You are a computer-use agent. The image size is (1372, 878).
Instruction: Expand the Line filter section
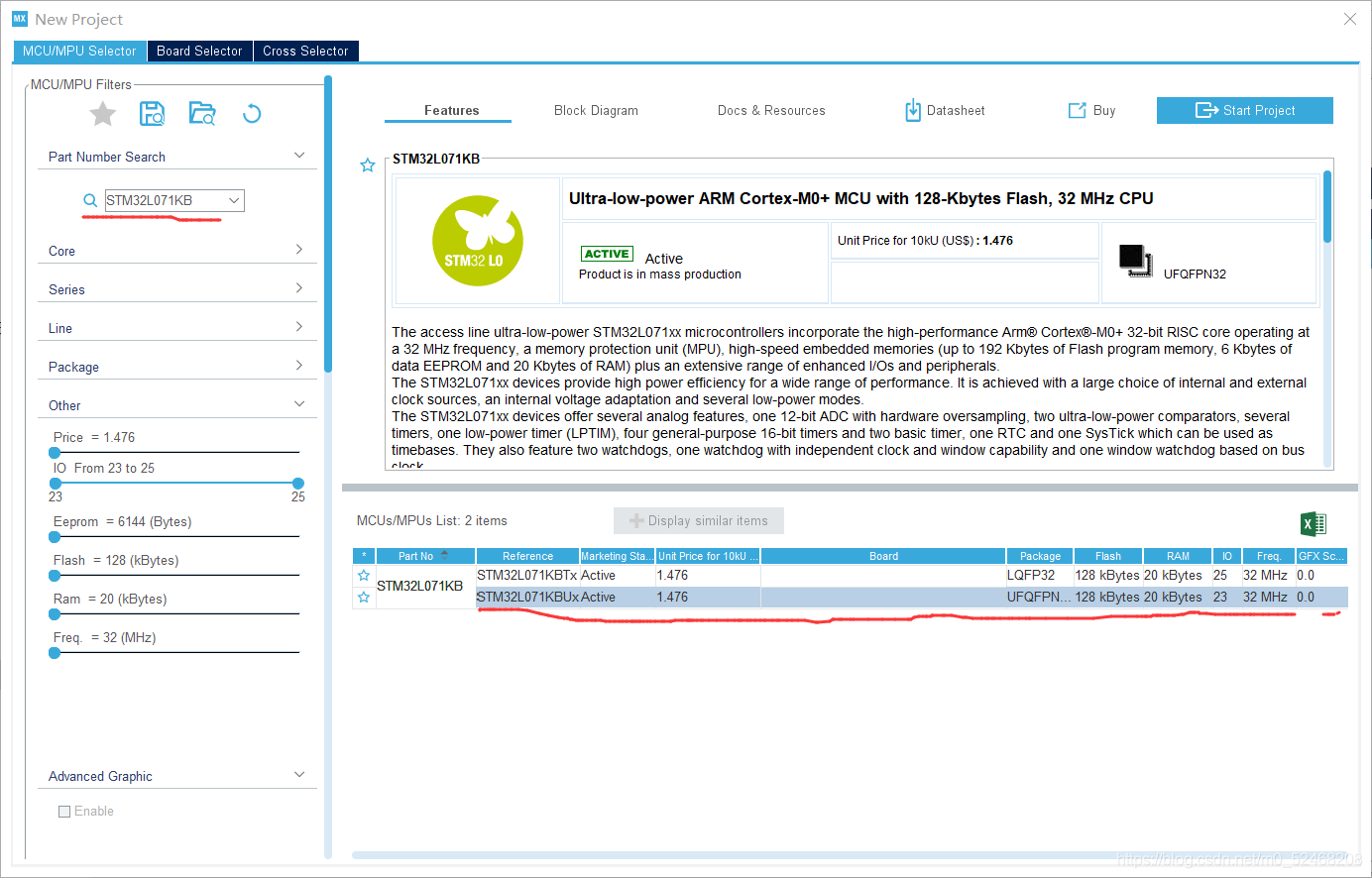point(299,327)
